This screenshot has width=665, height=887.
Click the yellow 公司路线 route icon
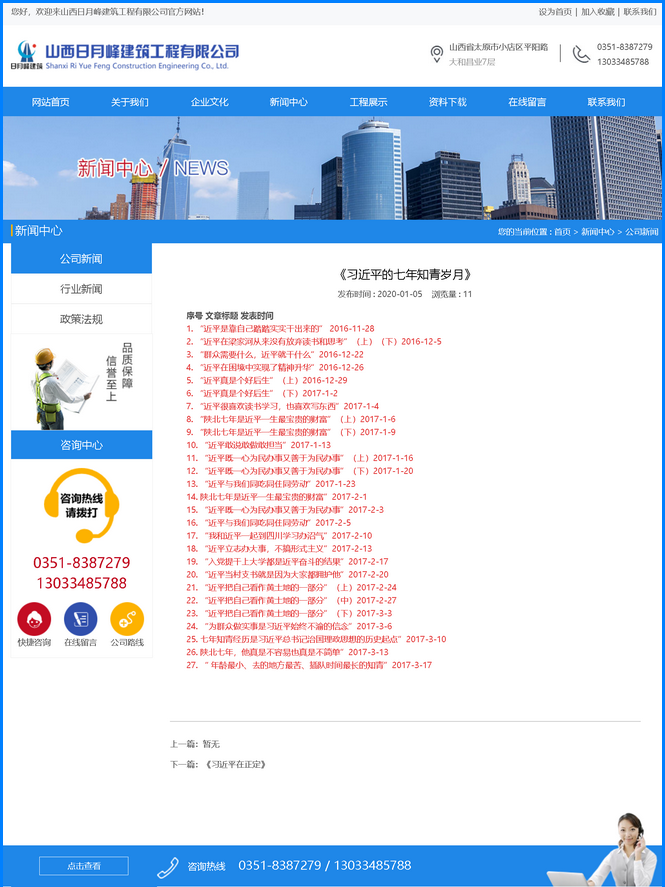[127, 619]
